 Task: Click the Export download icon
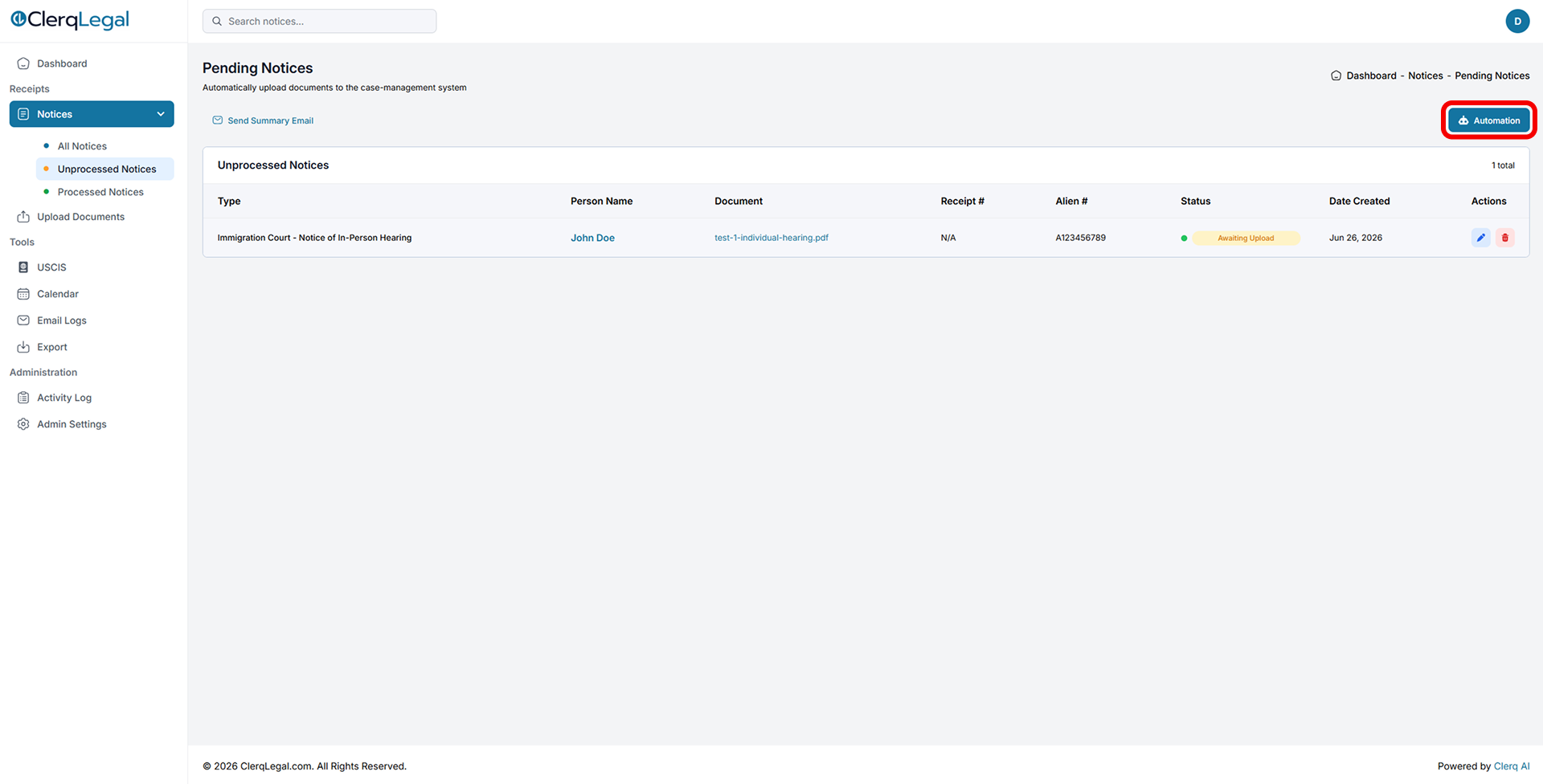23,347
